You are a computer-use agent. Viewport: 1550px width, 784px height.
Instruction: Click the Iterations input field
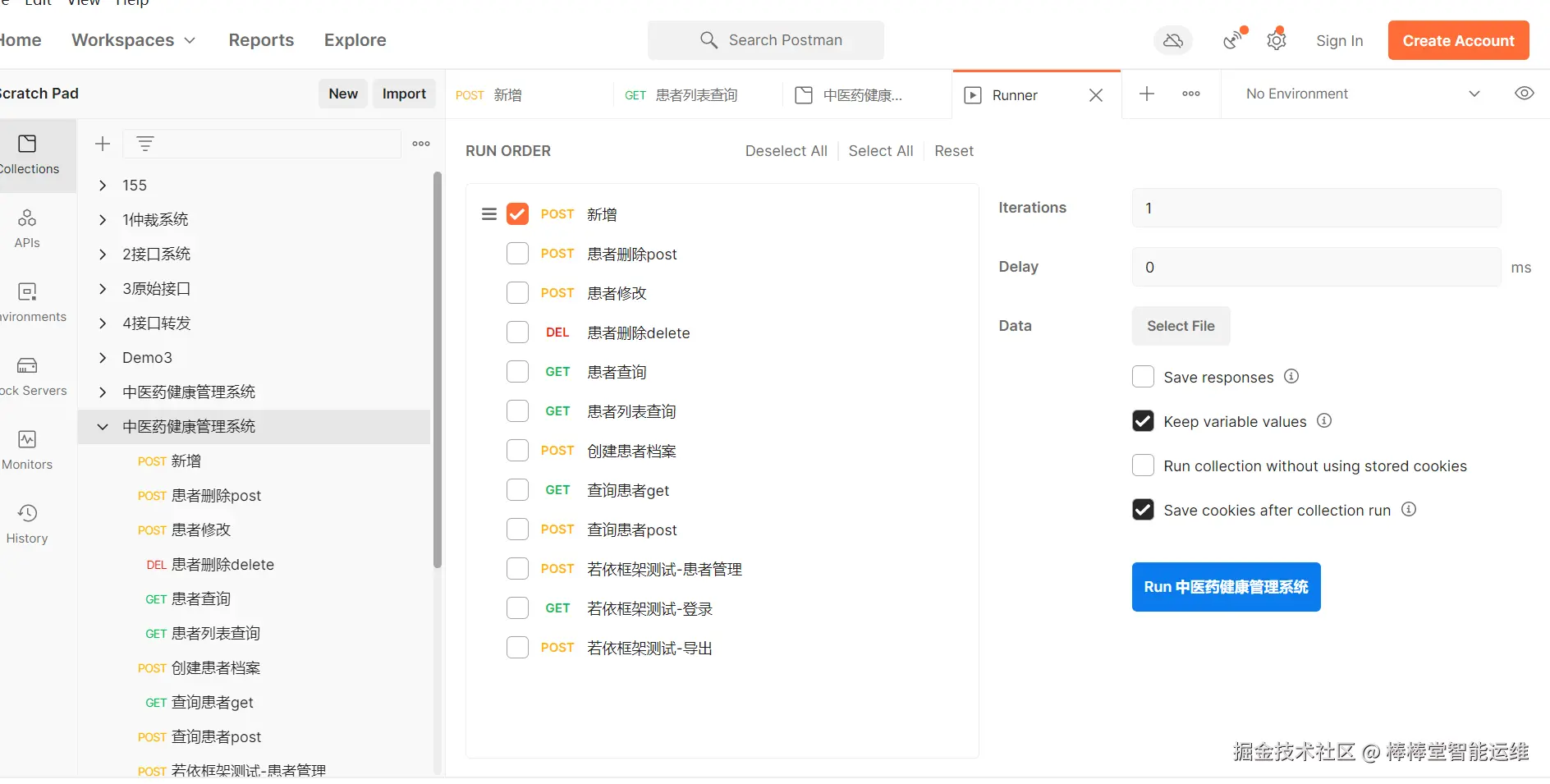pos(1316,208)
